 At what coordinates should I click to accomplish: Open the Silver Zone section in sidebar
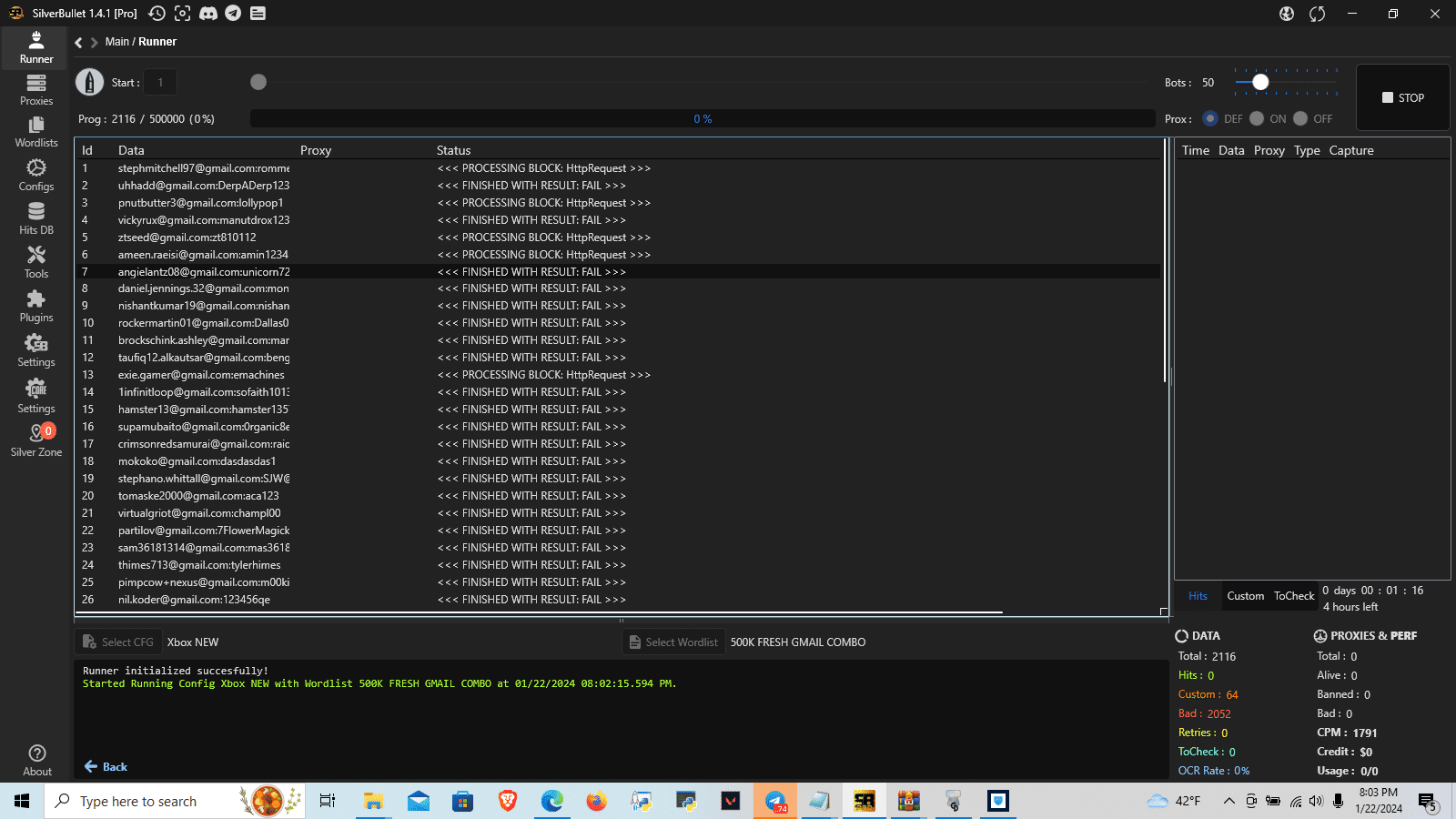point(36,440)
